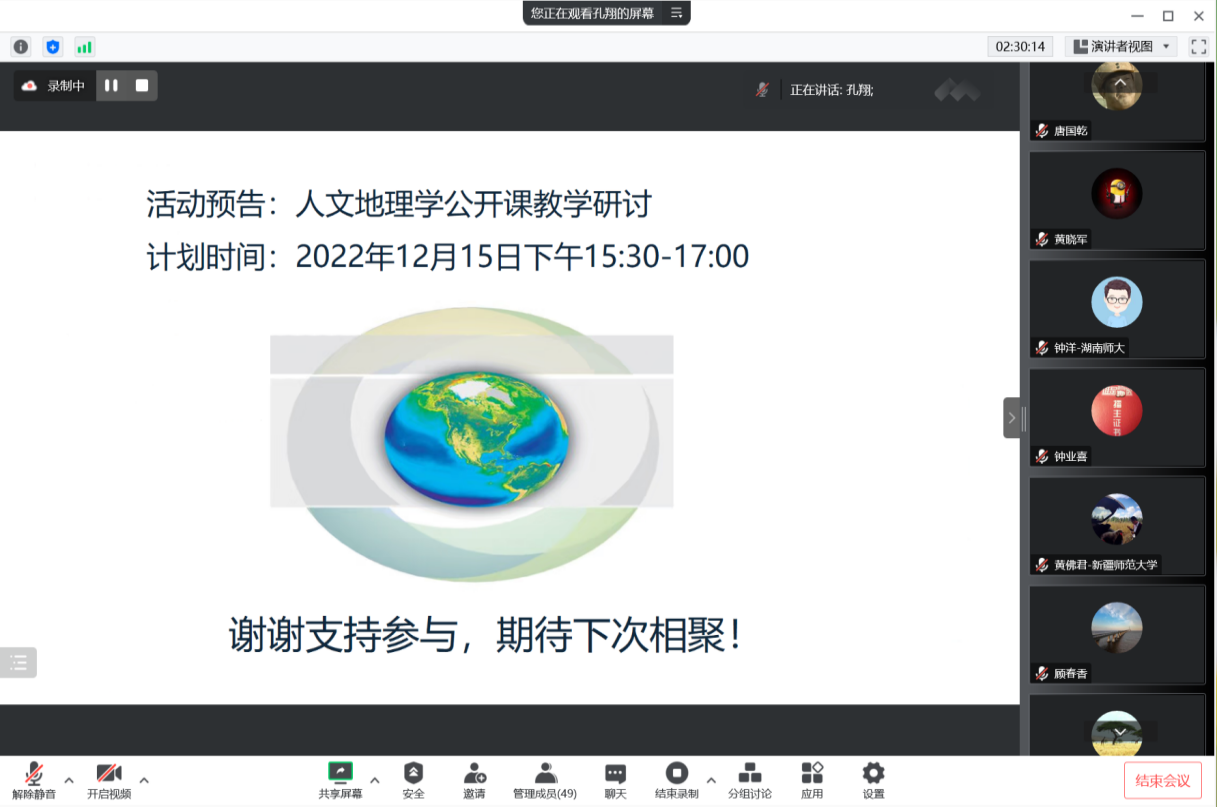Open the Apps icon

point(811,779)
